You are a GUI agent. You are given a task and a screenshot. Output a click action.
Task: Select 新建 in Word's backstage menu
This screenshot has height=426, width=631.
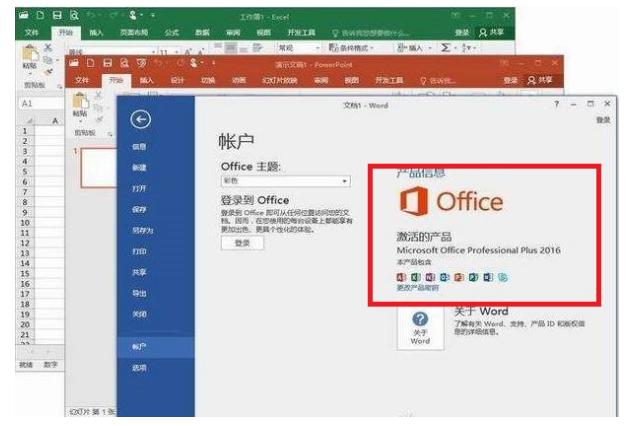(139, 168)
